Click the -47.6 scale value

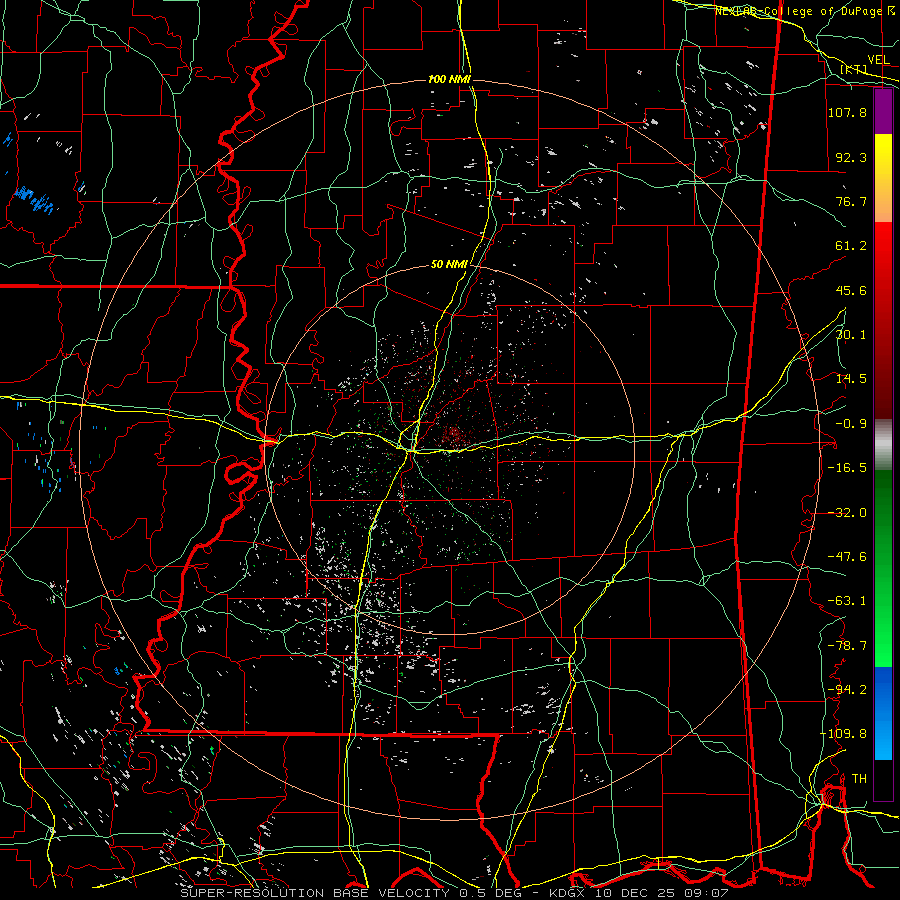pyautogui.click(x=847, y=557)
